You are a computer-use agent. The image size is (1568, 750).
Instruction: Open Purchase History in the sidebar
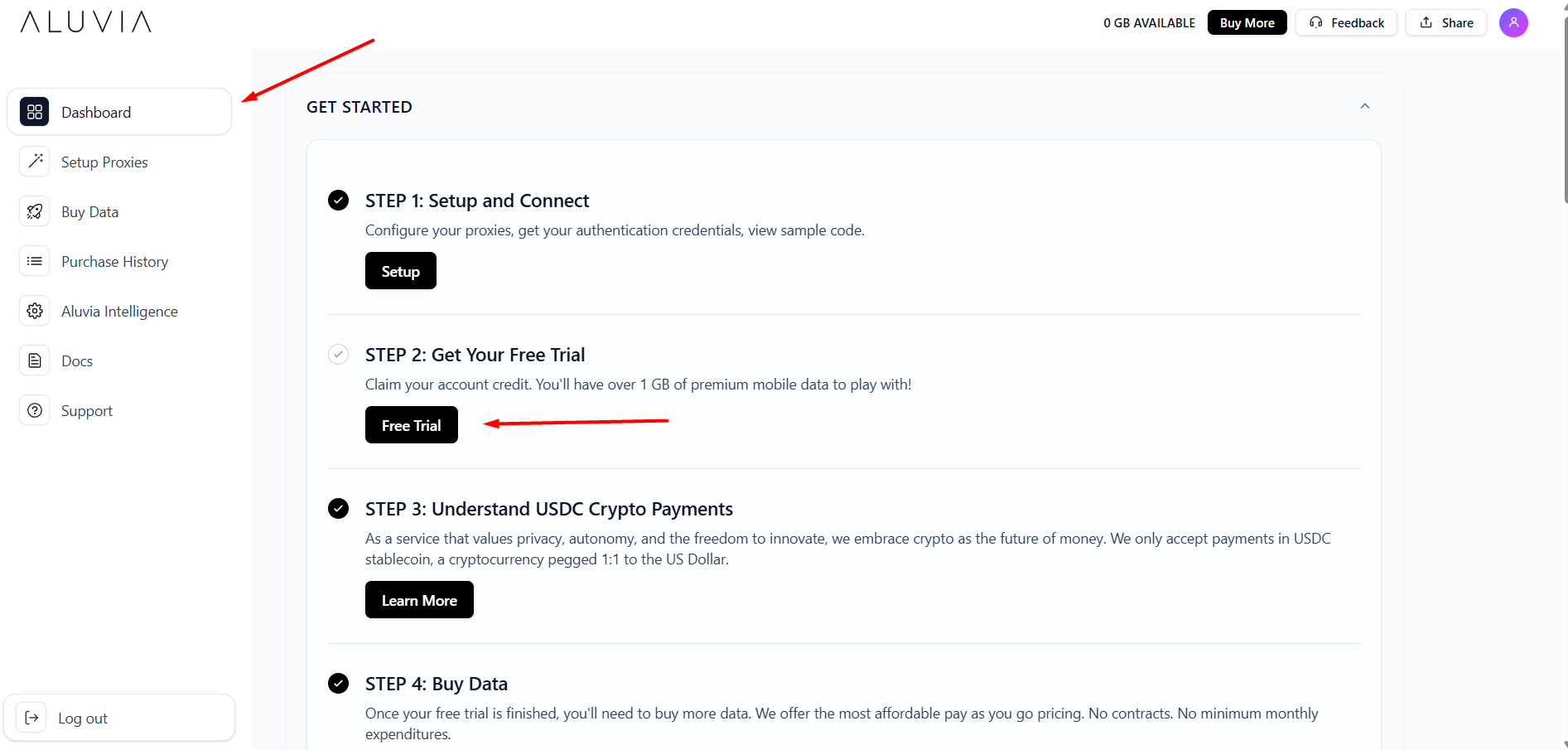tap(114, 262)
